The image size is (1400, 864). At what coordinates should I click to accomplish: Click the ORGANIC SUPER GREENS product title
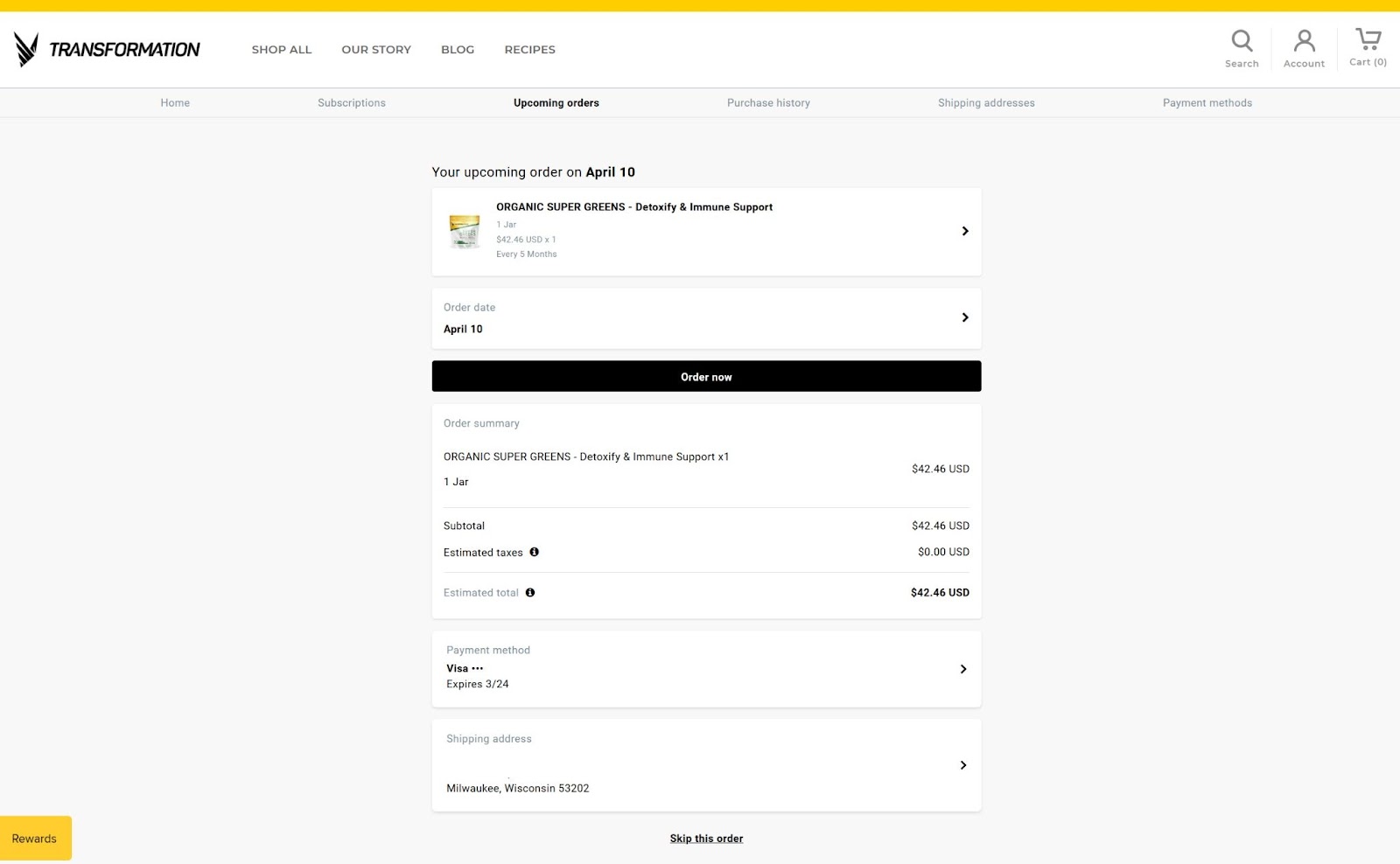[x=634, y=207]
